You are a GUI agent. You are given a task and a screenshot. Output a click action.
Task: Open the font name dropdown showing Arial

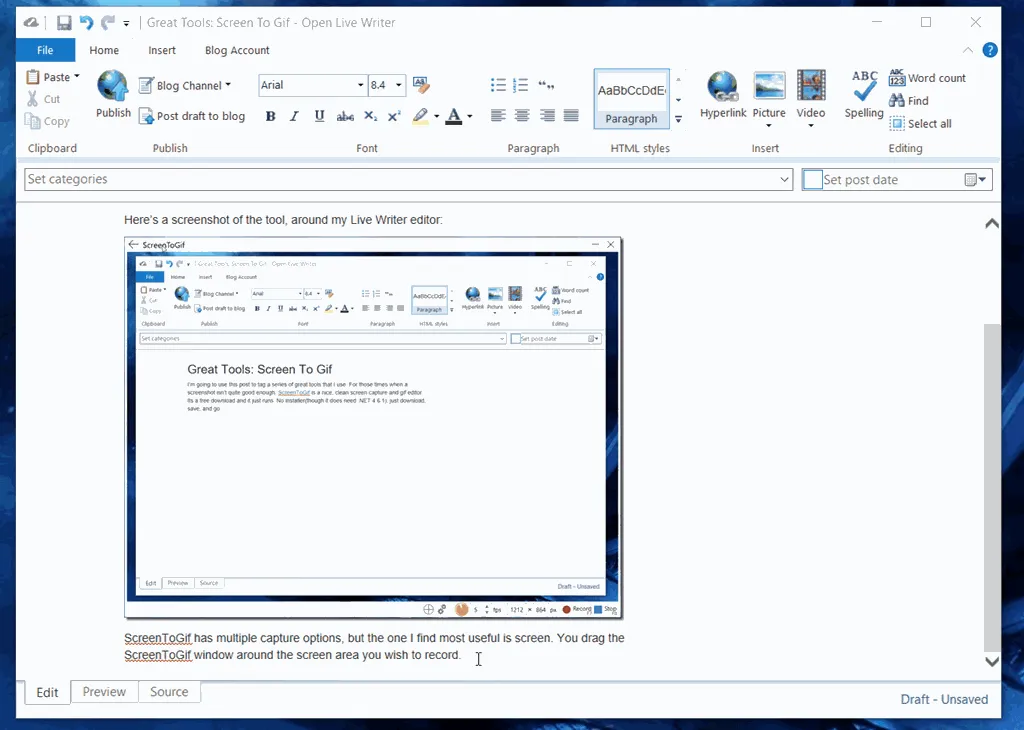click(x=360, y=85)
